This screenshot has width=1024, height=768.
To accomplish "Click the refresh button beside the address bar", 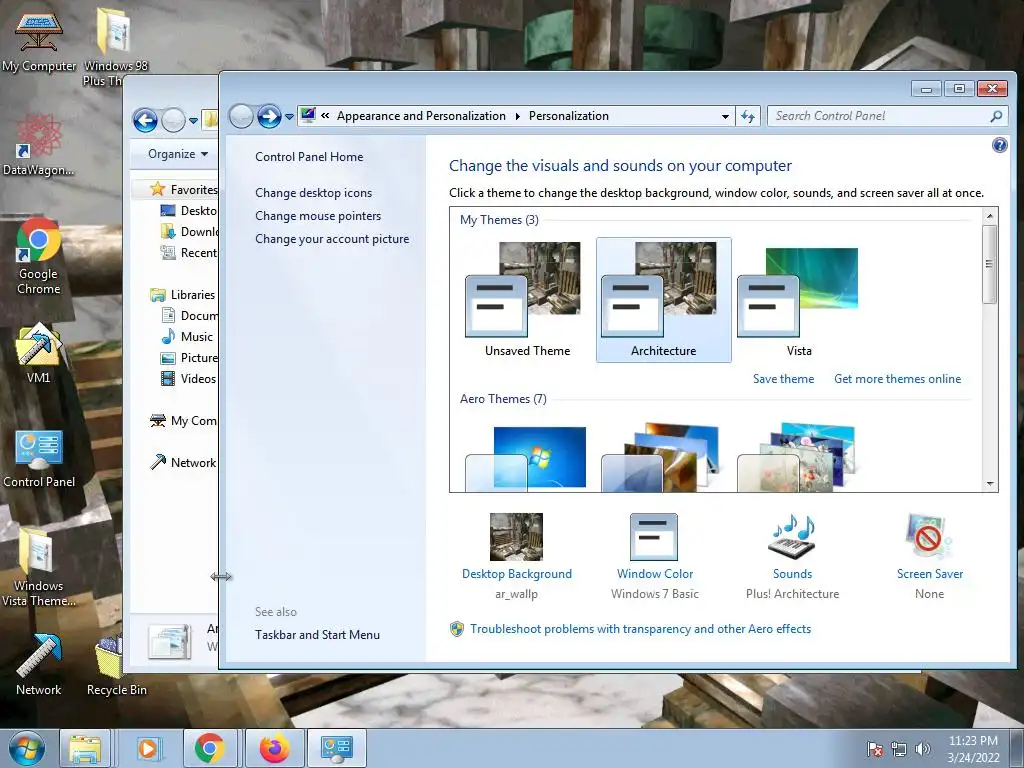I will 748,116.
